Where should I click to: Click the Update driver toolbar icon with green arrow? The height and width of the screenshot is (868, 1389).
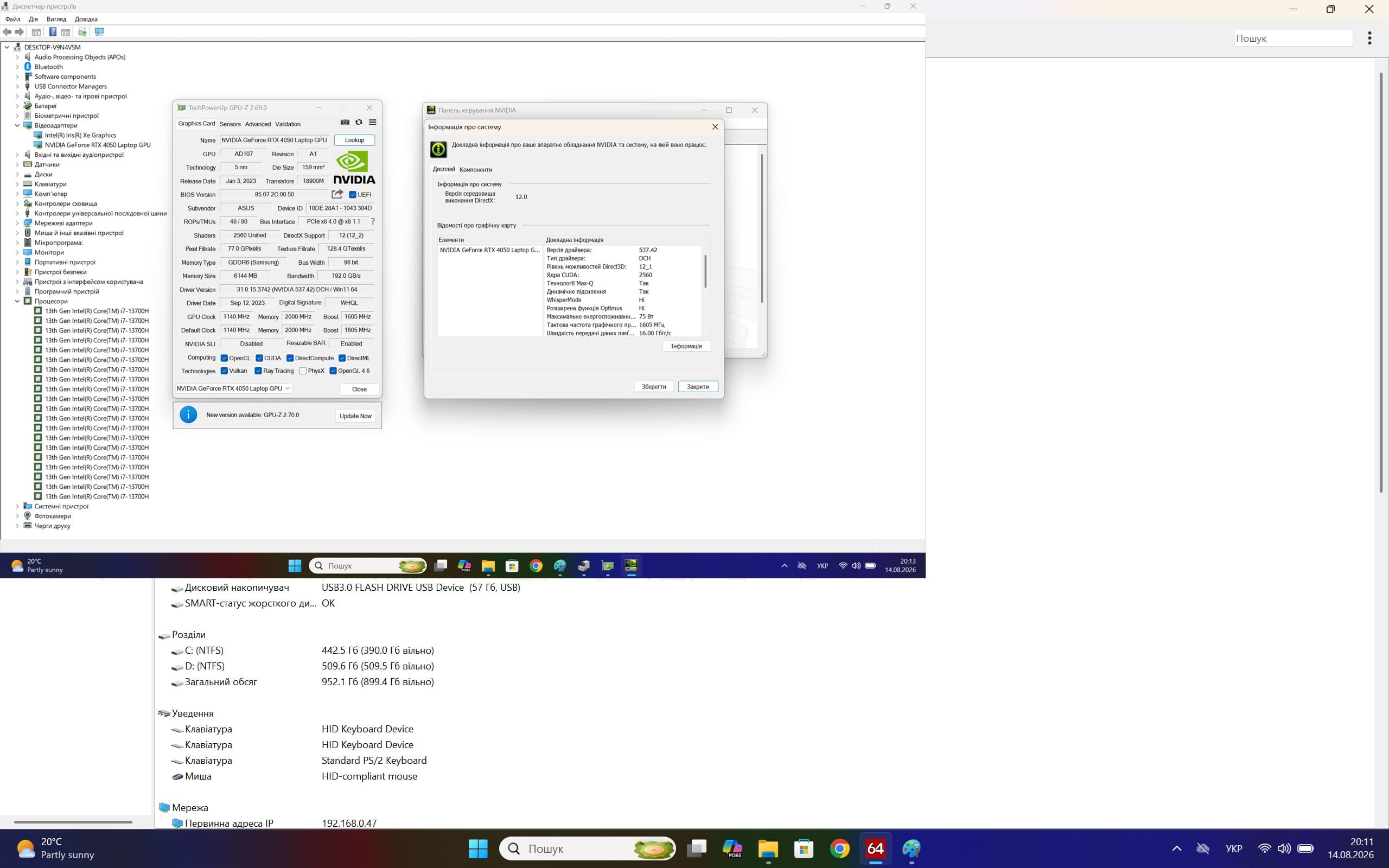82,32
